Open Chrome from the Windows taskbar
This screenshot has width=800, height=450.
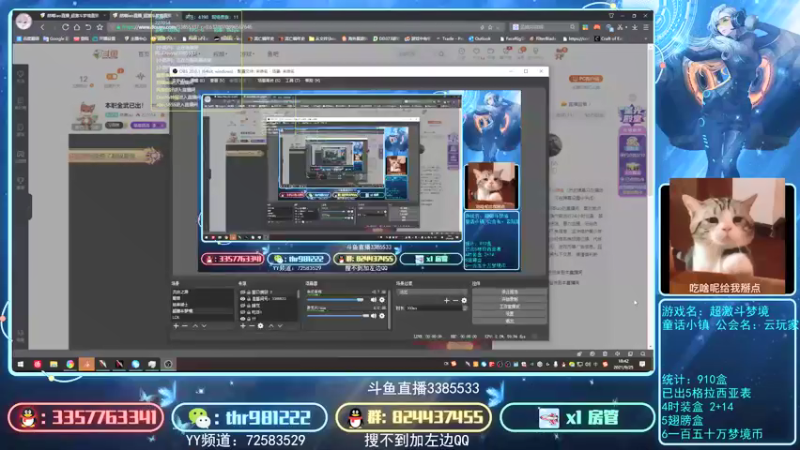tap(70, 364)
